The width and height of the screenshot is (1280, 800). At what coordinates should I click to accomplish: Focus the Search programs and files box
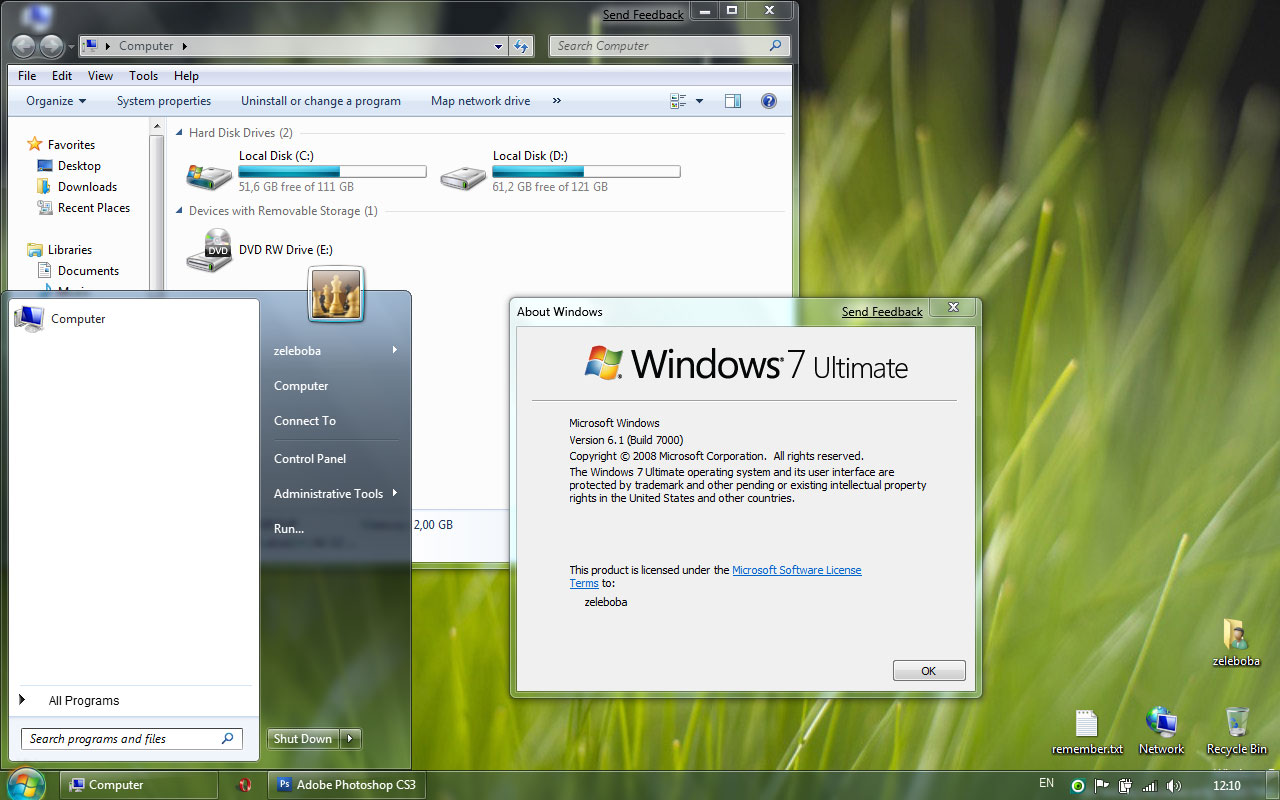132,739
